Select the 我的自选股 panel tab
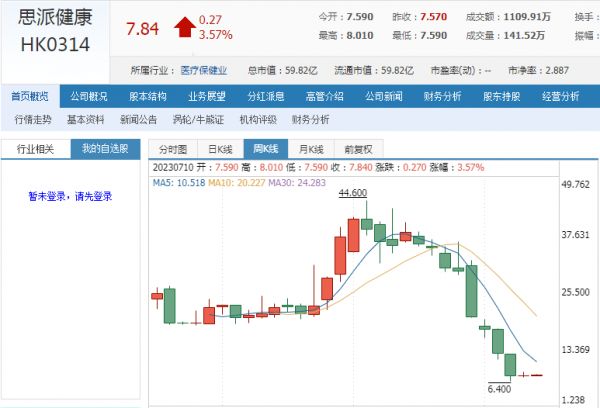This screenshot has width=600, height=408. tap(105, 148)
